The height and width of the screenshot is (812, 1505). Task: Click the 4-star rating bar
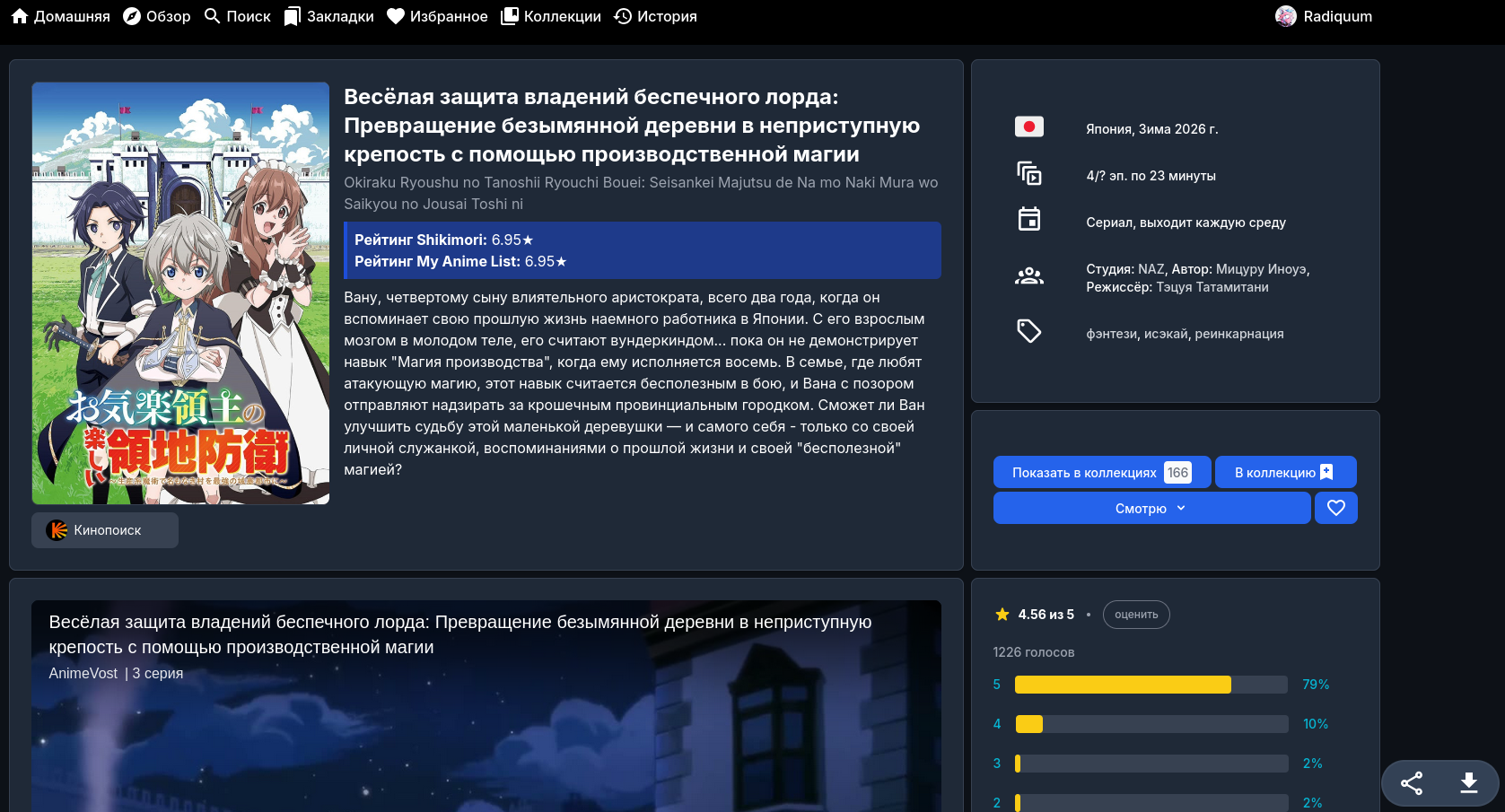(1151, 724)
